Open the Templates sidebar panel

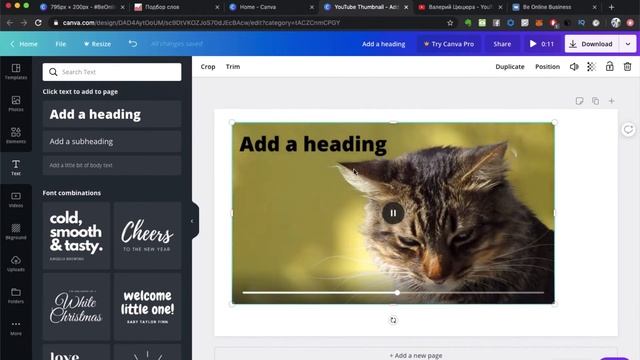click(16, 71)
